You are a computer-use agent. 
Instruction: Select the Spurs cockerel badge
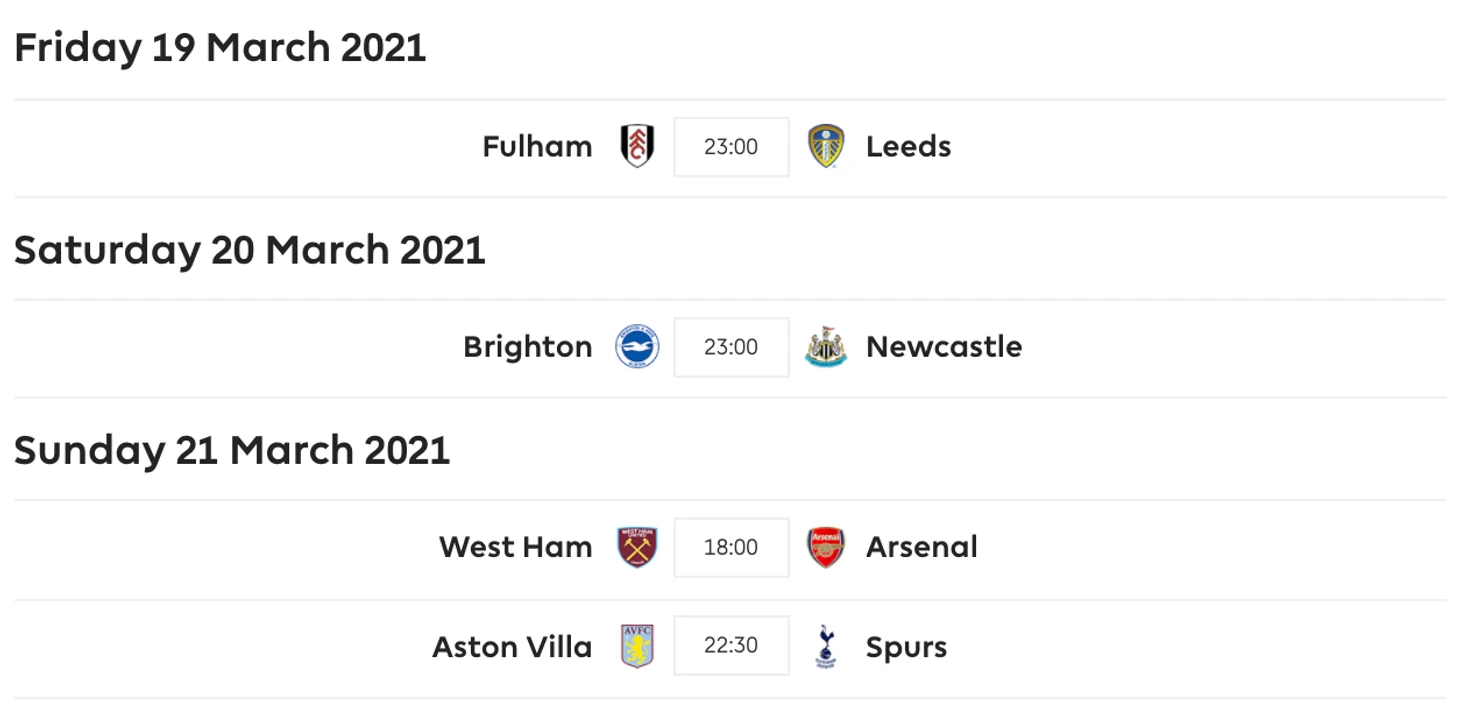point(826,646)
